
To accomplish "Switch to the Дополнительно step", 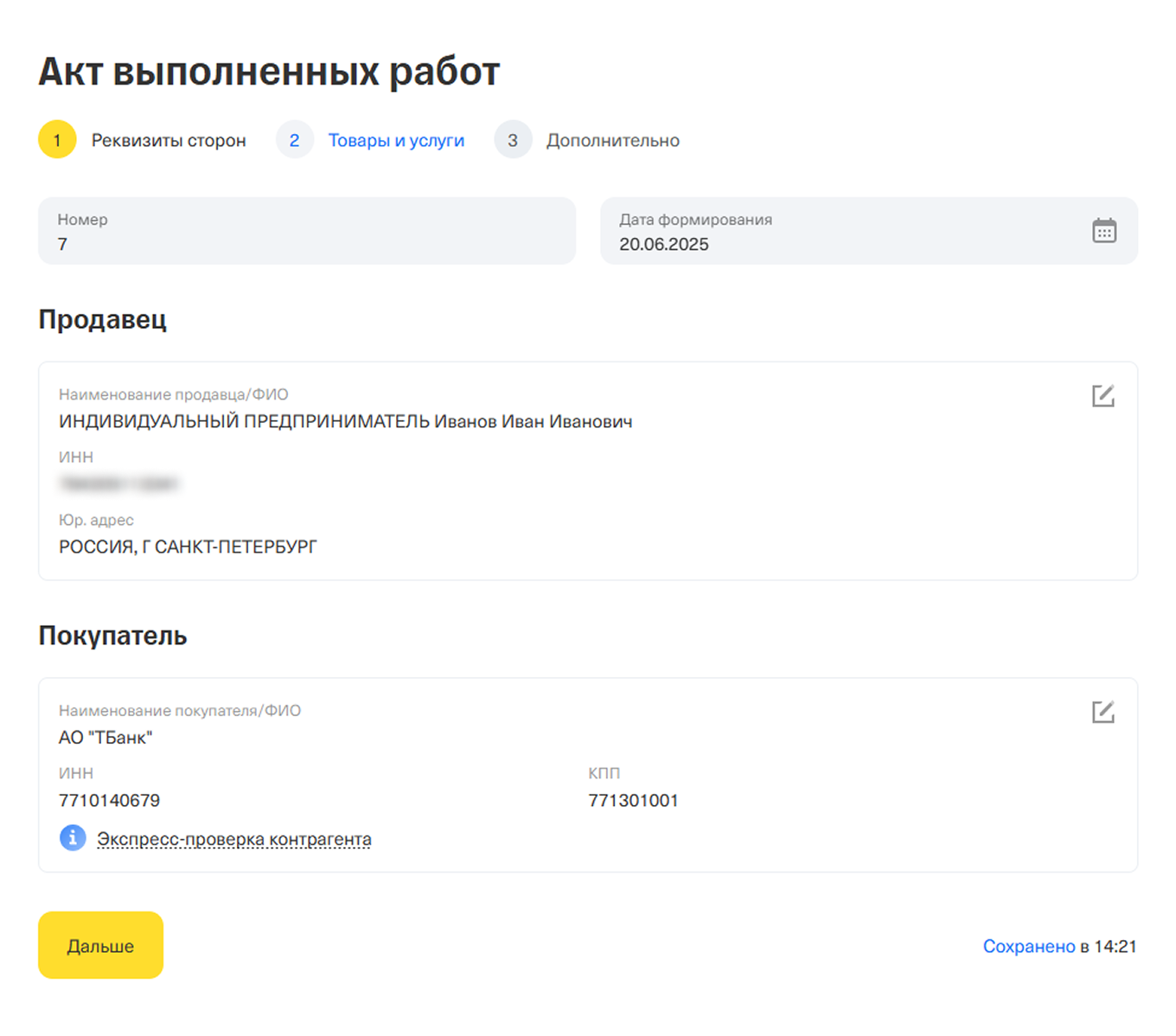I will coord(612,139).
